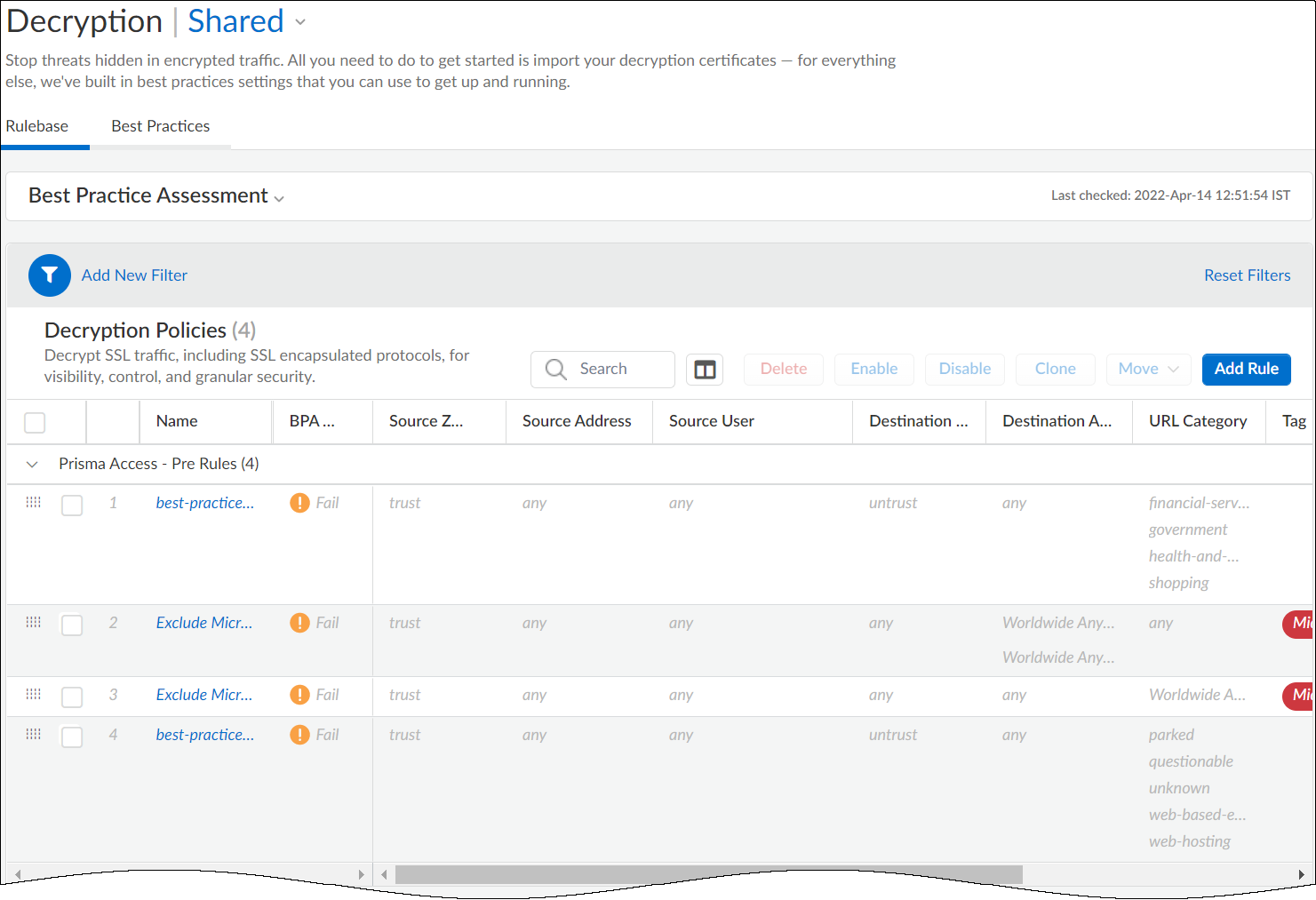The height and width of the screenshot is (900, 1316).
Task: Click 'Worldwide A...' URL category in rule 3
Action: (1197, 695)
